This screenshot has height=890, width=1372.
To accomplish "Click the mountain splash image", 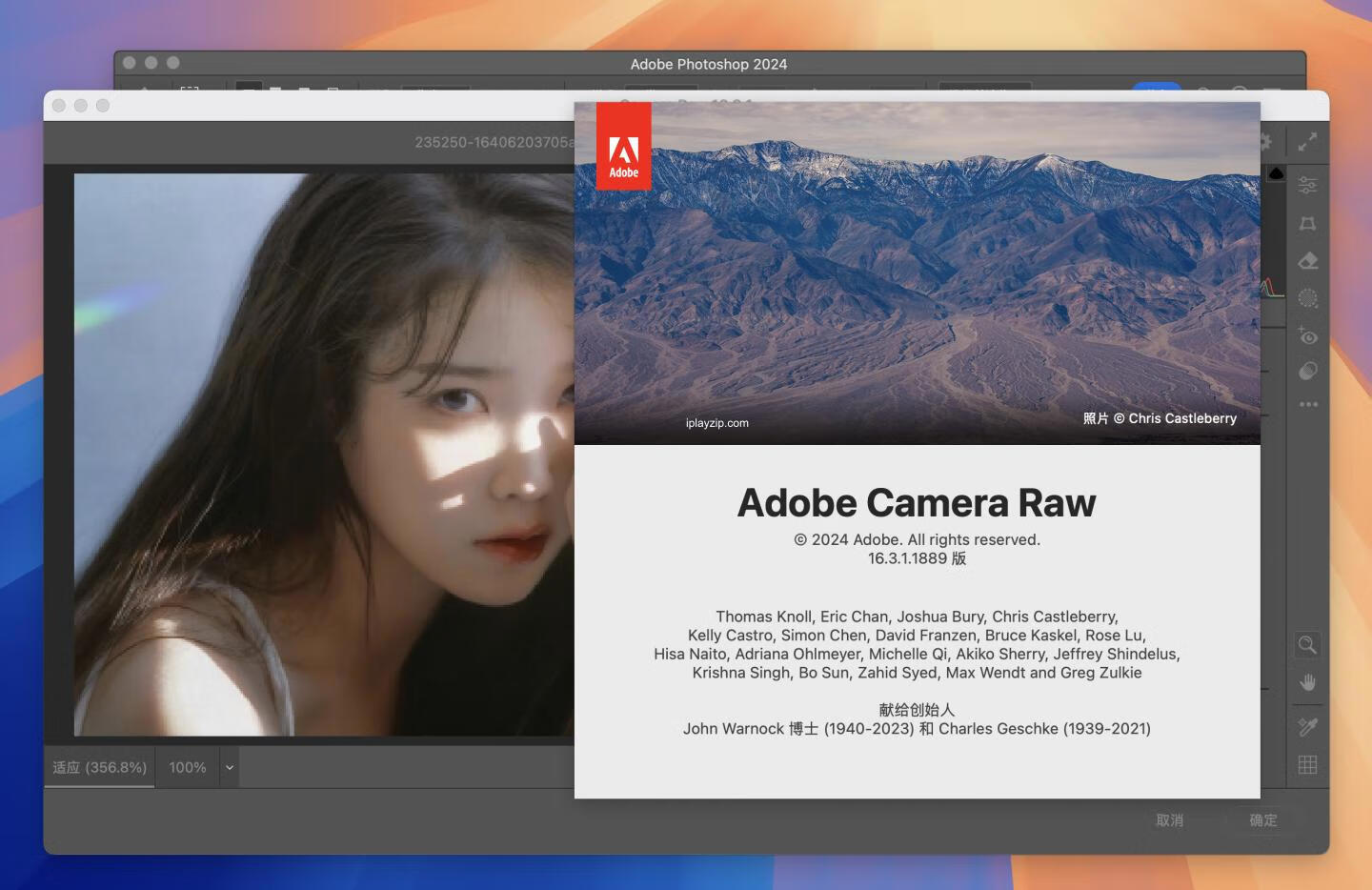I will 917,273.
